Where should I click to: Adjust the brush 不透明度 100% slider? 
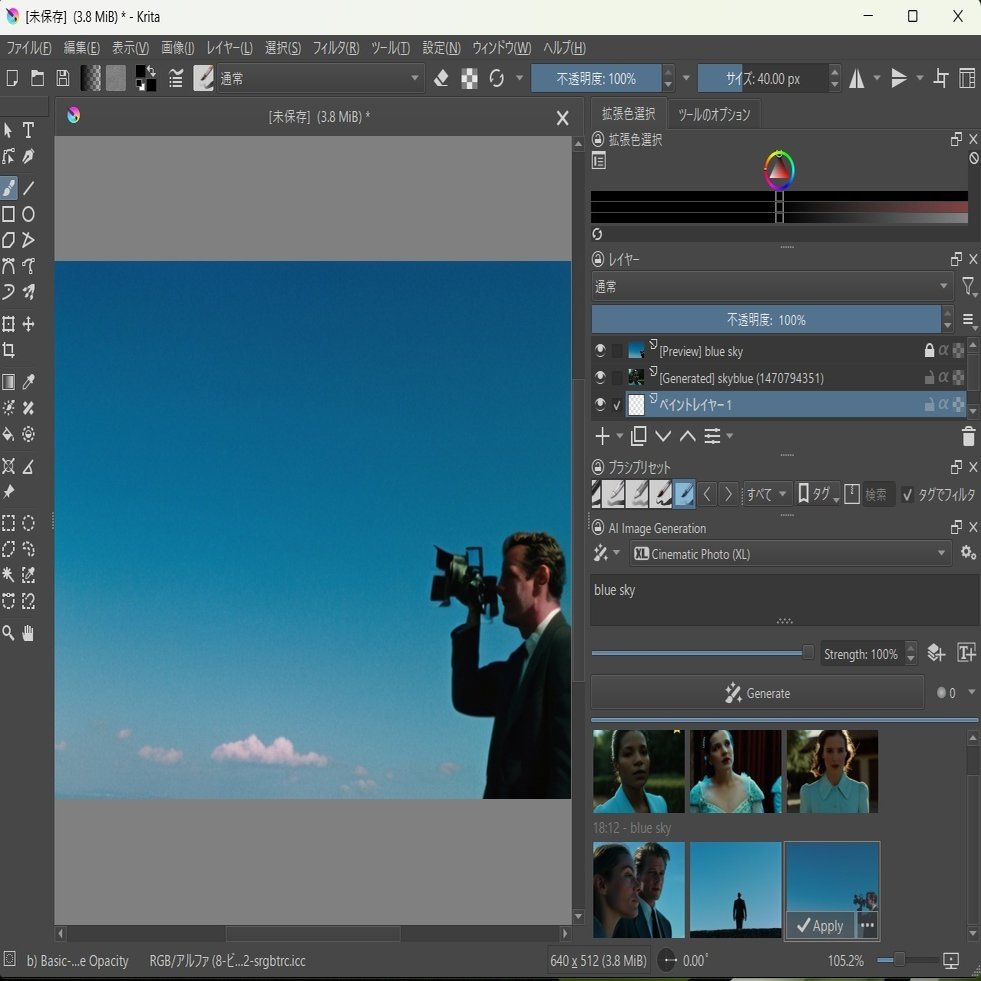click(596, 78)
